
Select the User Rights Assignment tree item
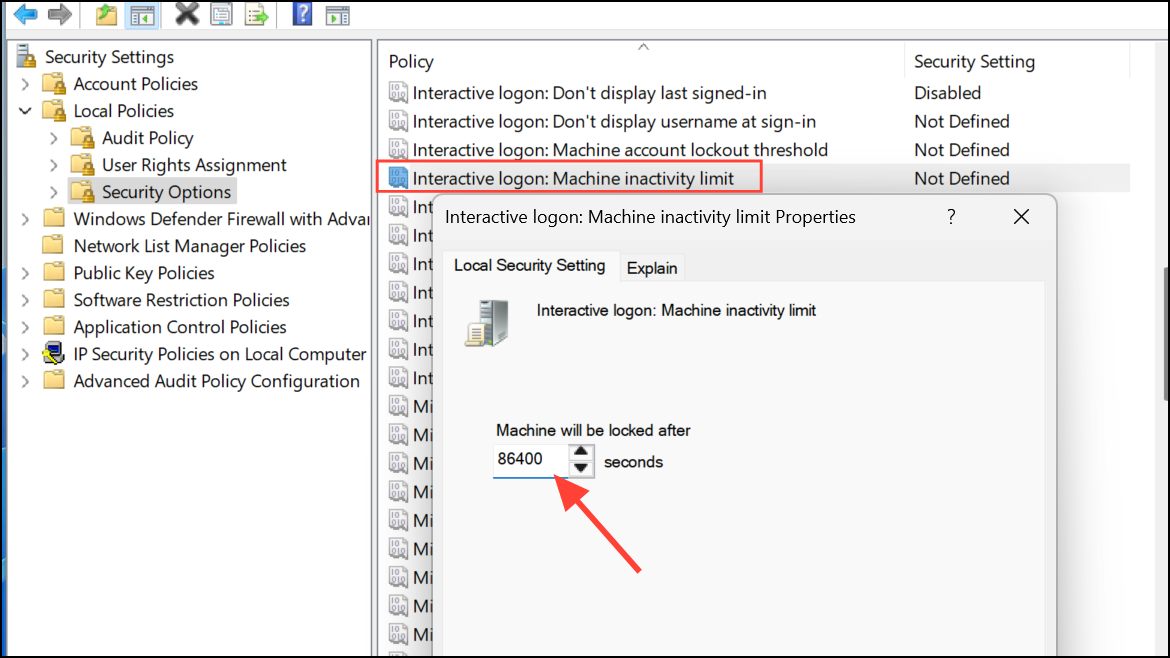(x=194, y=165)
